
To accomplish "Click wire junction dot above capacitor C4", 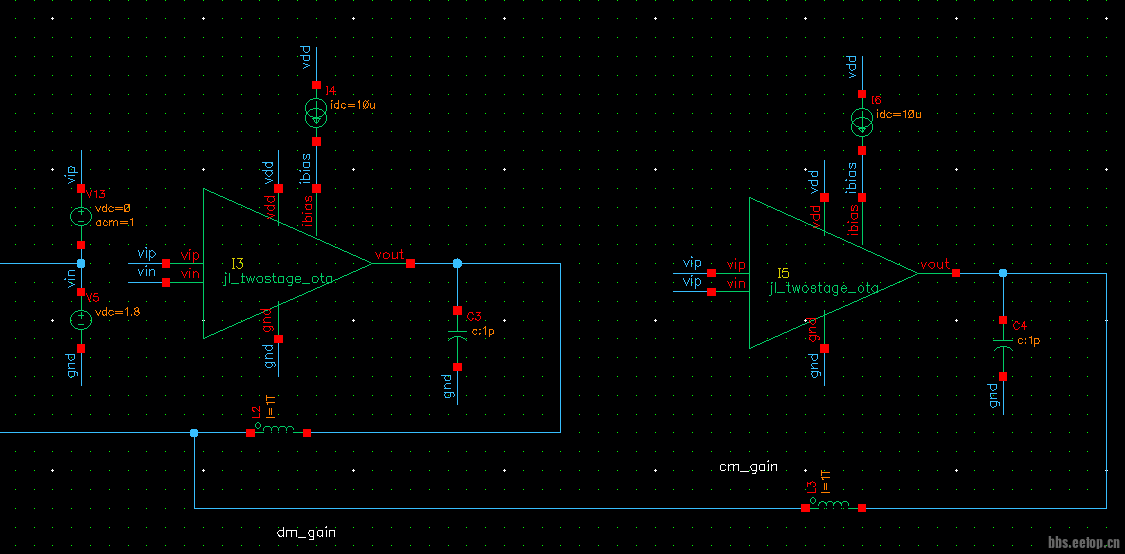I will pyautogui.click(x=1002, y=273).
